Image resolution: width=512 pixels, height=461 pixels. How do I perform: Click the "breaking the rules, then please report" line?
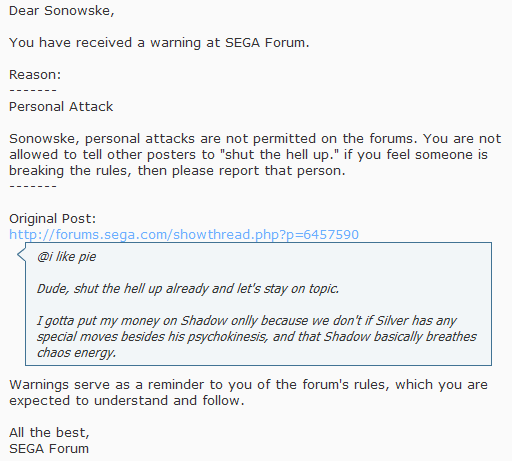click(x=177, y=171)
